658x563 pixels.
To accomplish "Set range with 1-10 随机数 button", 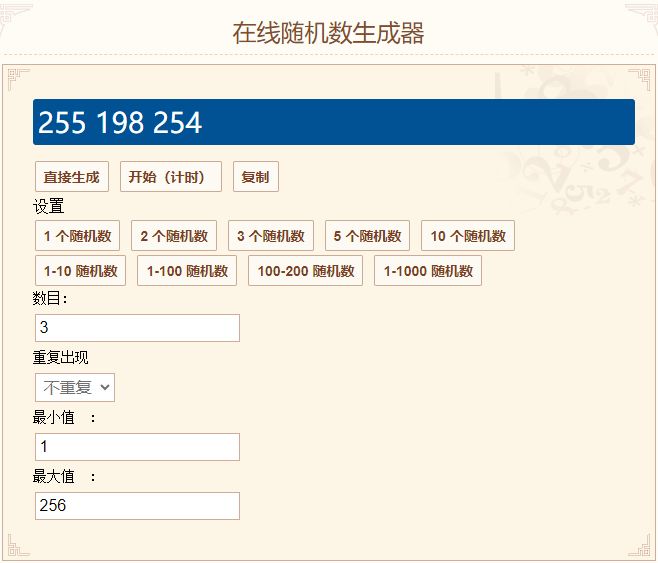I will pyautogui.click(x=81, y=271).
